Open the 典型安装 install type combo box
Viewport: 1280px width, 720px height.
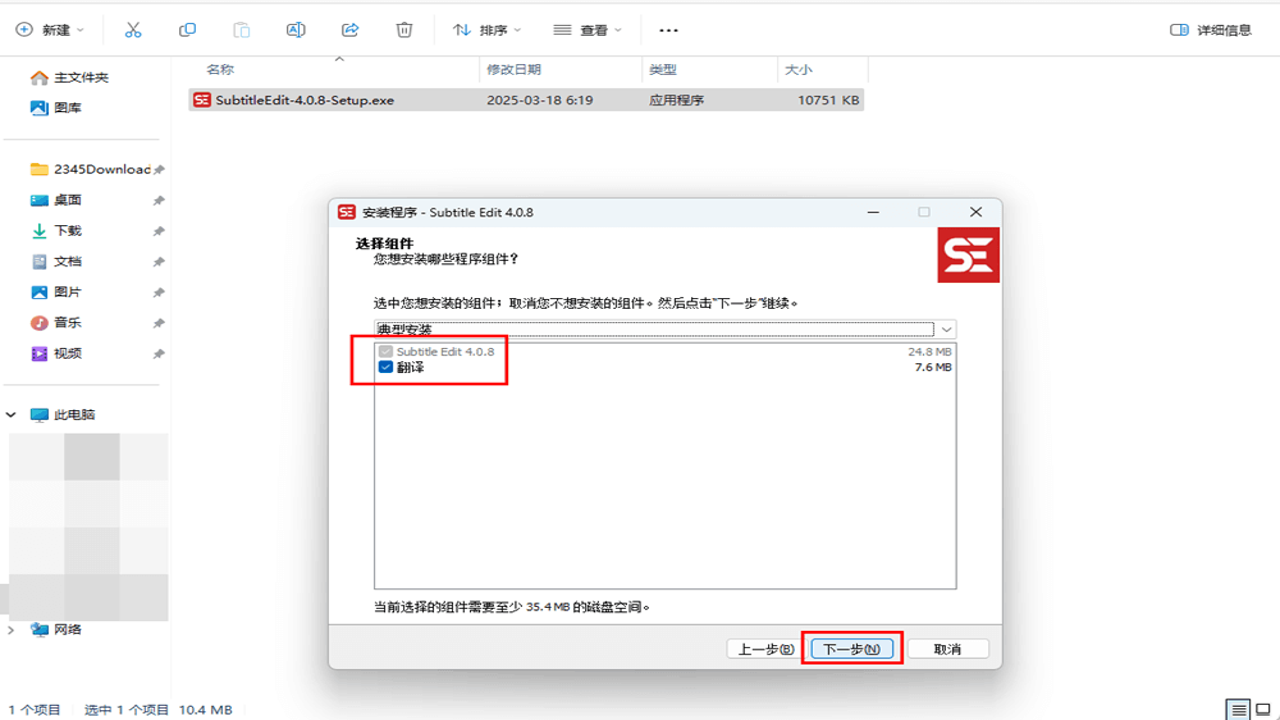pos(665,329)
